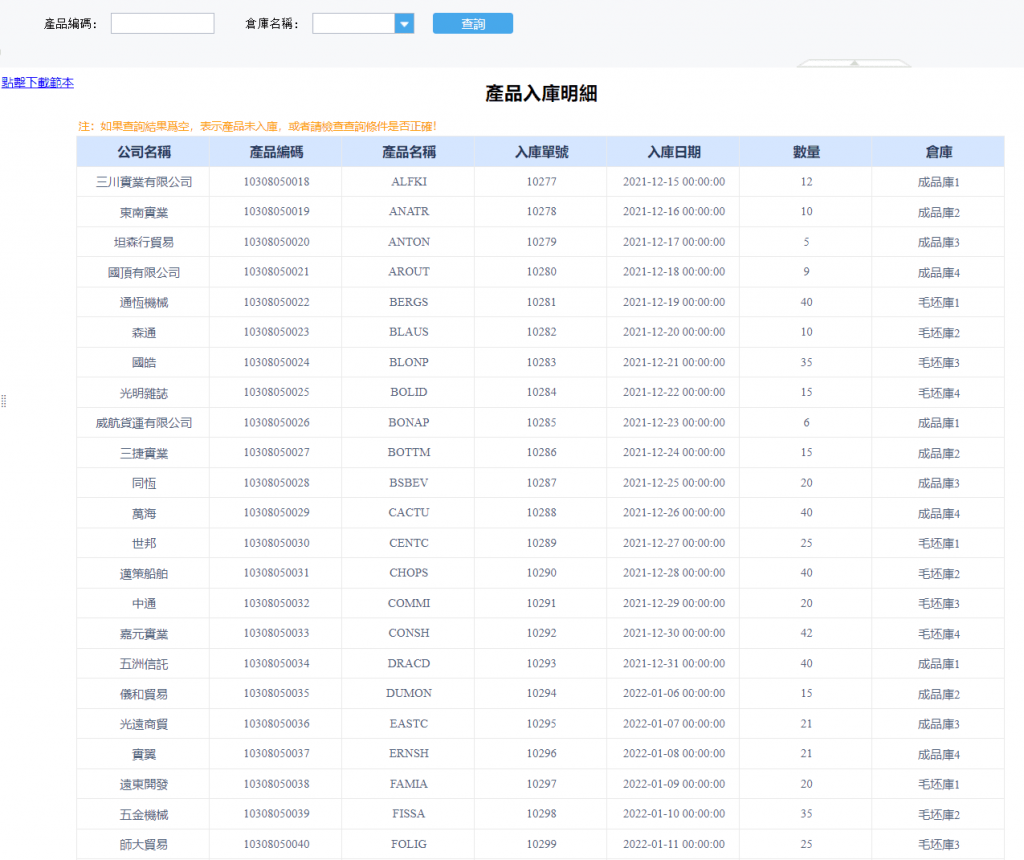Select company cell 五金機械
Image resolution: width=1024 pixels, height=860 pixels.
(x=144, y=814)
